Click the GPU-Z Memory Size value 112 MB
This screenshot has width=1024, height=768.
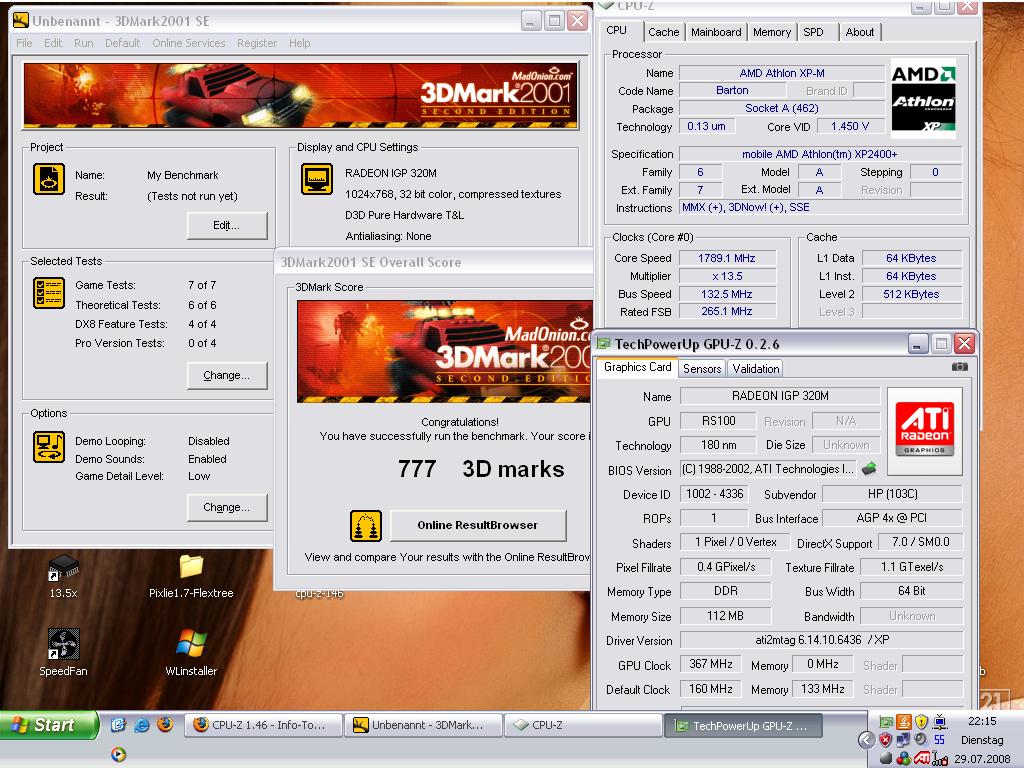pyautogui.click(x=726, y=616)
